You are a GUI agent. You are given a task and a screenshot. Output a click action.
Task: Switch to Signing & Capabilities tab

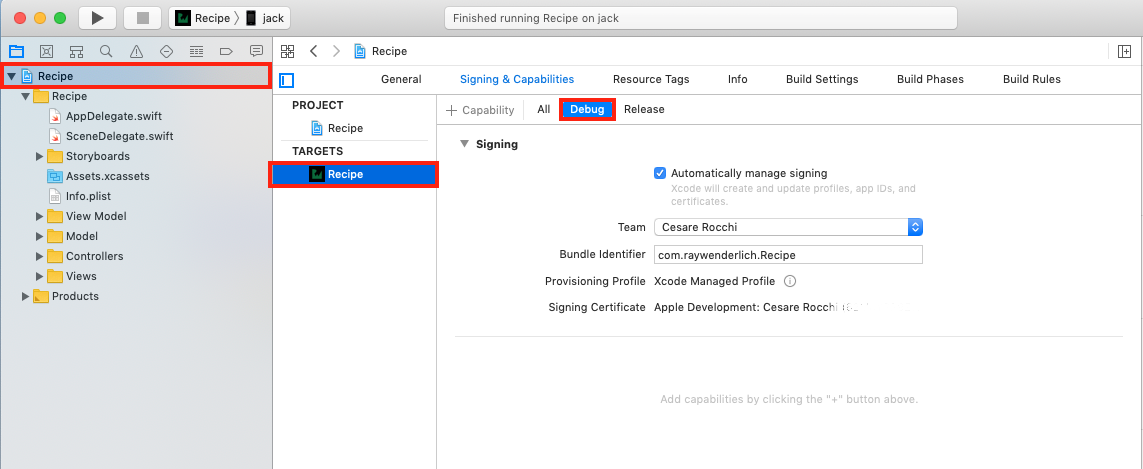pos(517,80)
